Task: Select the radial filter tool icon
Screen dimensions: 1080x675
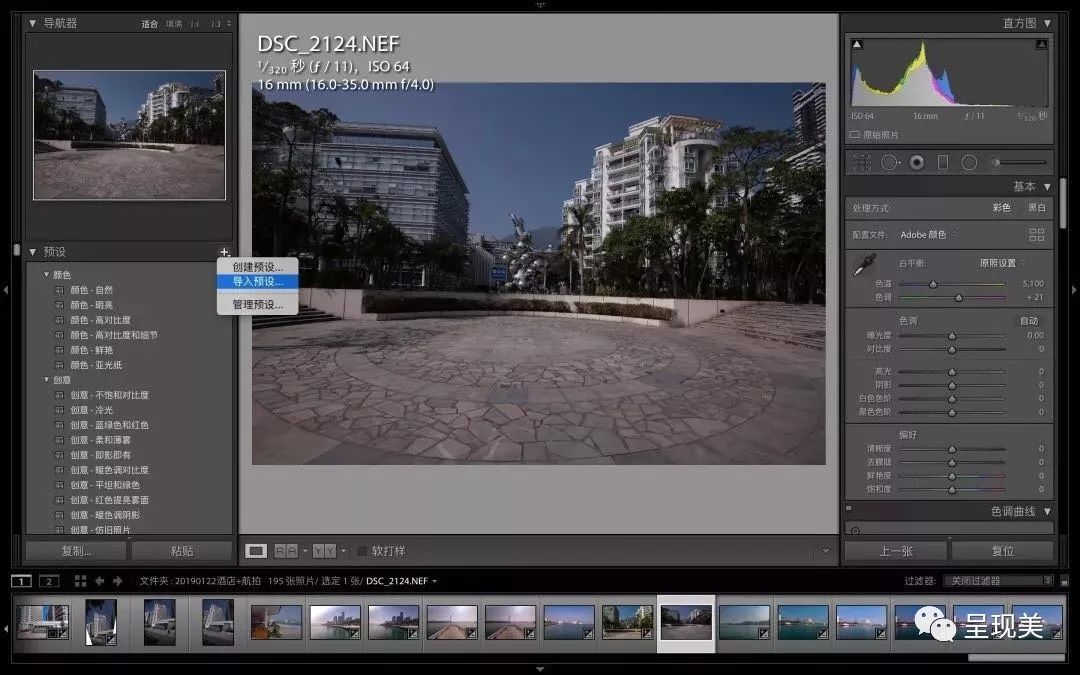Action: 969,163
